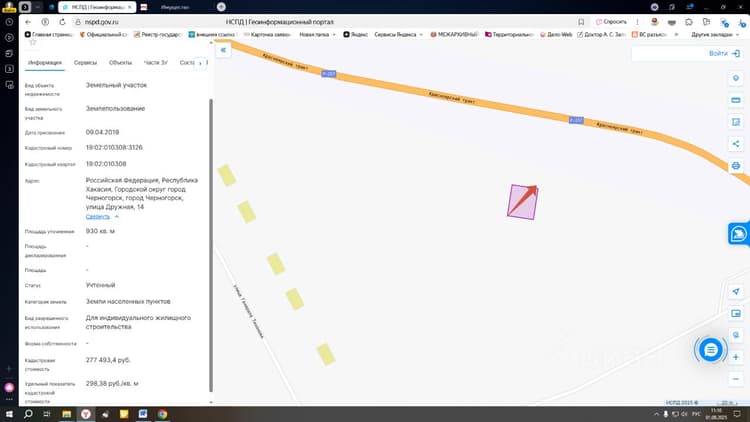Zoom in the map with plus button
The image size is (750, 422).
pos(736,357)
